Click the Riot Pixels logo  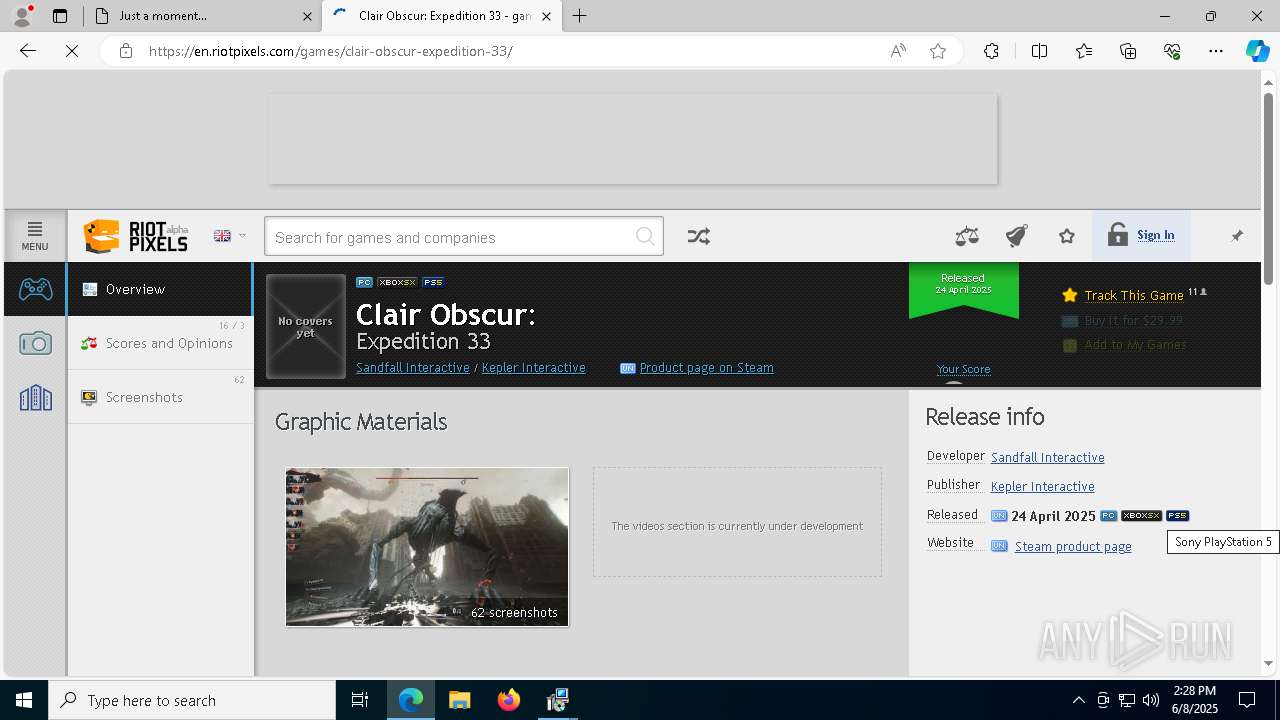tap(136, 237)
